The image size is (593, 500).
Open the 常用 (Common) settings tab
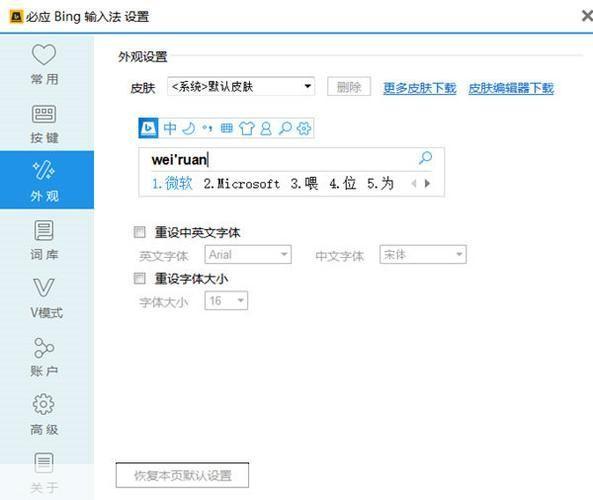pyautogui.click(x=47, y=64)
